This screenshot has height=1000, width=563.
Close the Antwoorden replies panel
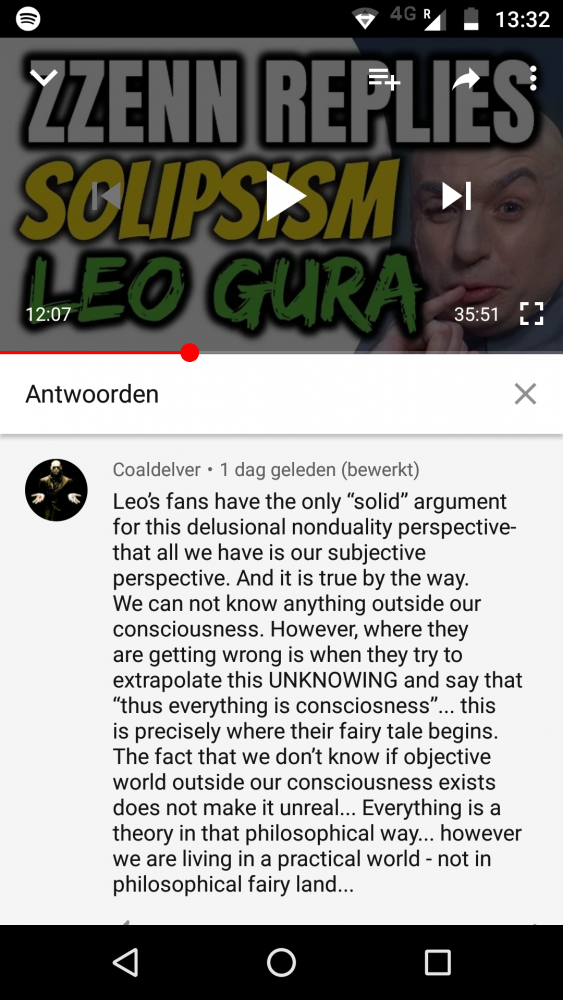tap(525, 394)
